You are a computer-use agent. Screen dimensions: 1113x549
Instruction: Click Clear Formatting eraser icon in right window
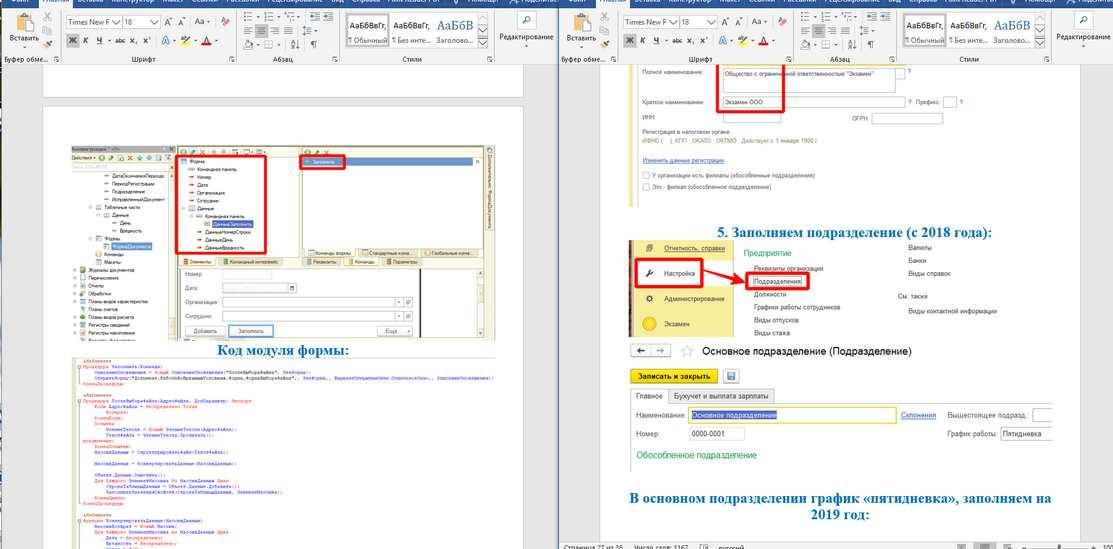(x=782, y=21)
